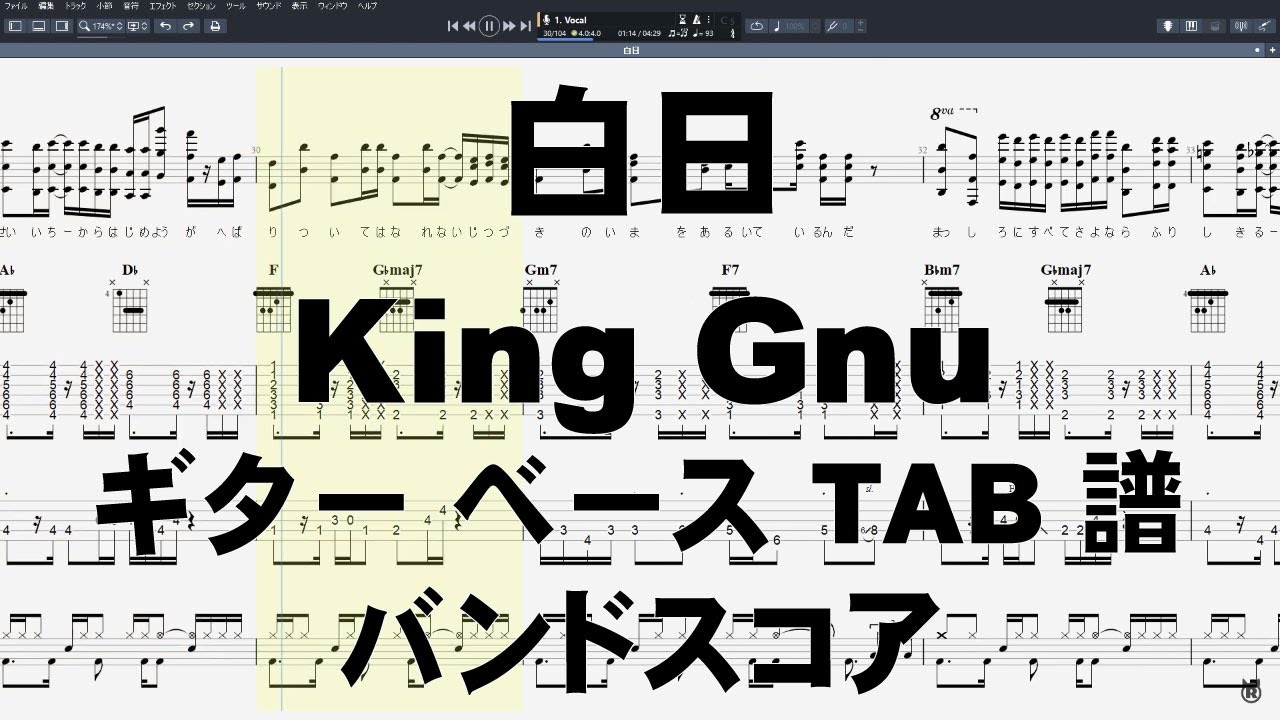Click the 30/104 bar position display

[x=554, y=34]
